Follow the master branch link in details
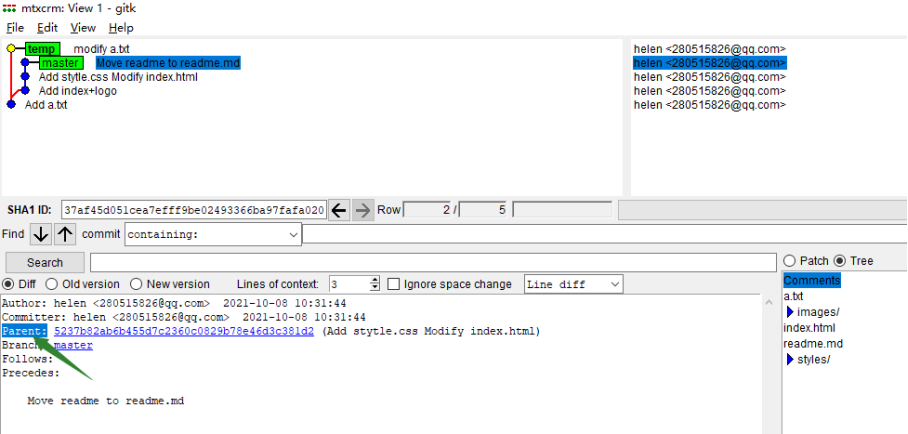908x434 pixels. pyautogui.click(x=74, y=345)
